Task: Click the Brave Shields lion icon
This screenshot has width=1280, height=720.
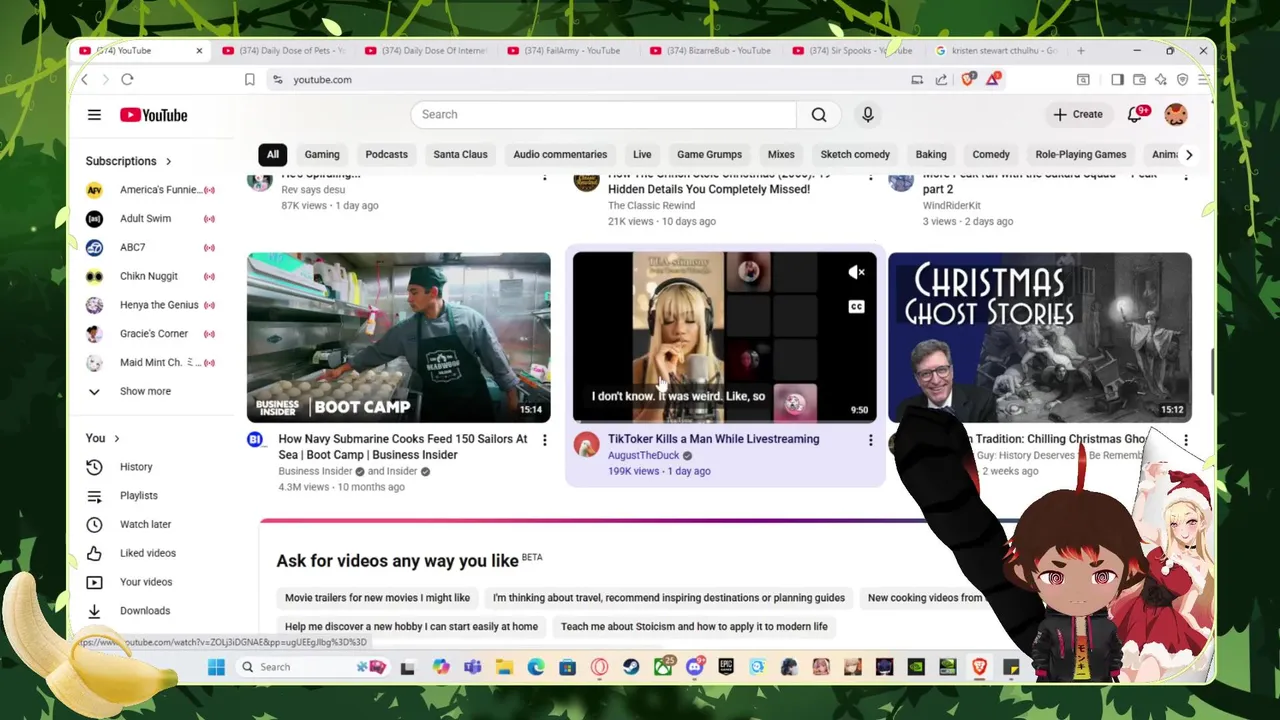Action: (967, 80)
